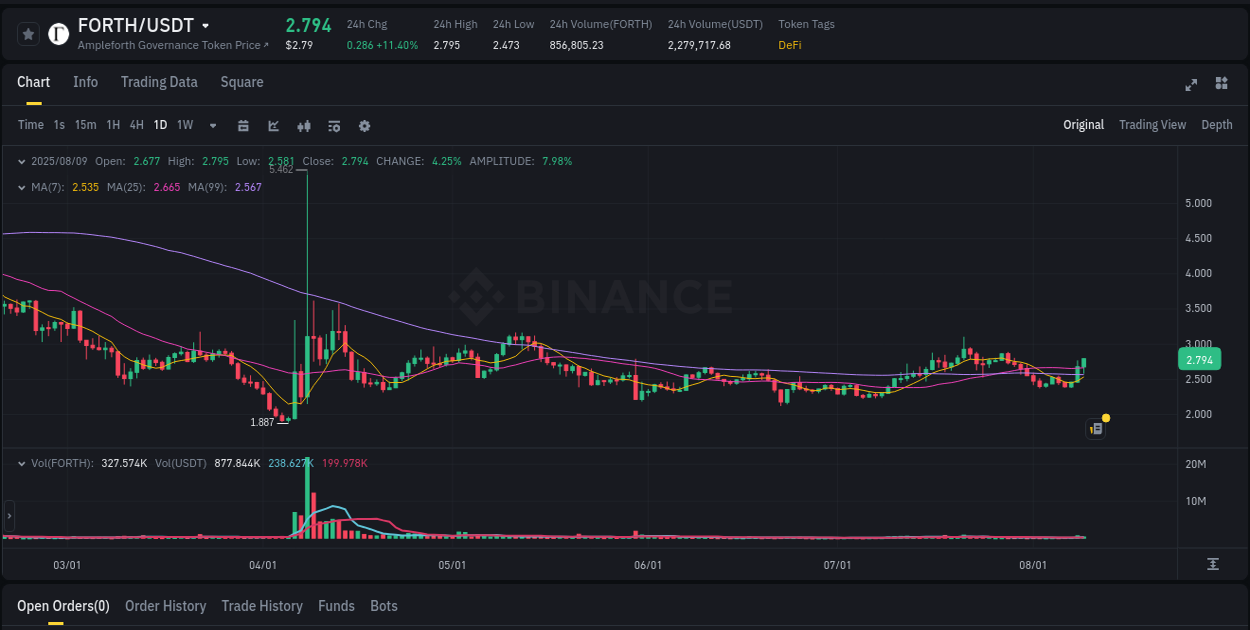Switch to Depth chart mode
Image resolution: width=1250 pixels, height=630 pixels.
(x=1217, y=125)
